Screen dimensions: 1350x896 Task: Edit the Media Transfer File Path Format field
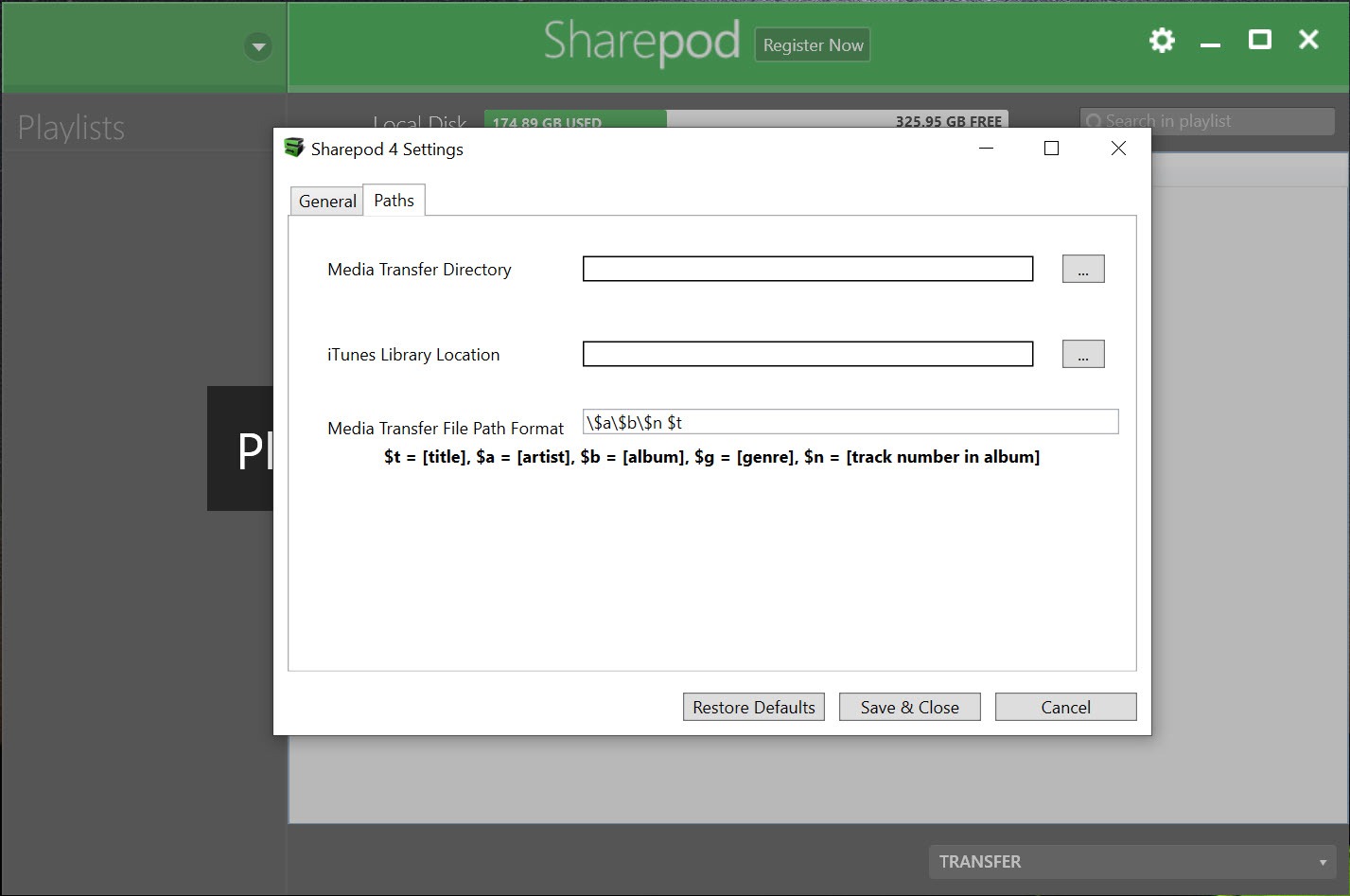tap(850, 422)
